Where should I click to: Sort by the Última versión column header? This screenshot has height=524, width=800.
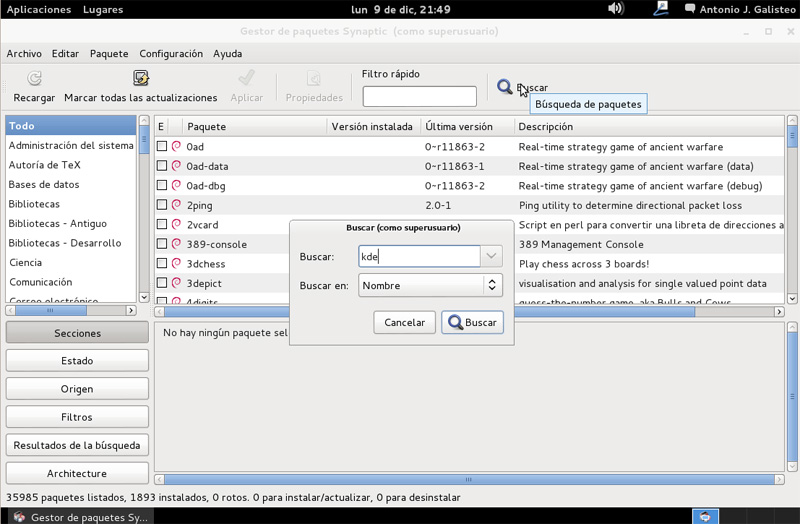[x=467, y=127]
